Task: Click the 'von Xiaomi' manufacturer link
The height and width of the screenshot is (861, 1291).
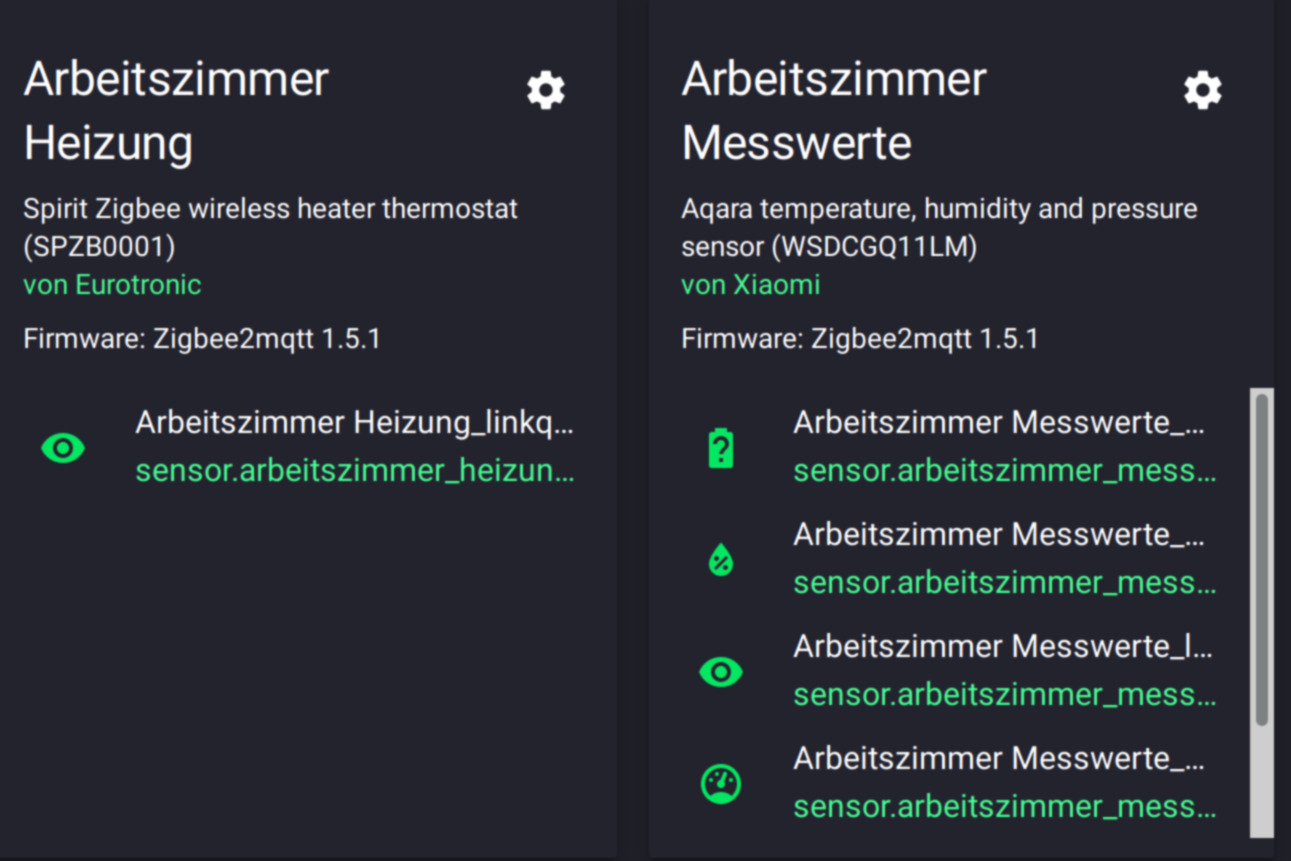Action: [750, 285]
